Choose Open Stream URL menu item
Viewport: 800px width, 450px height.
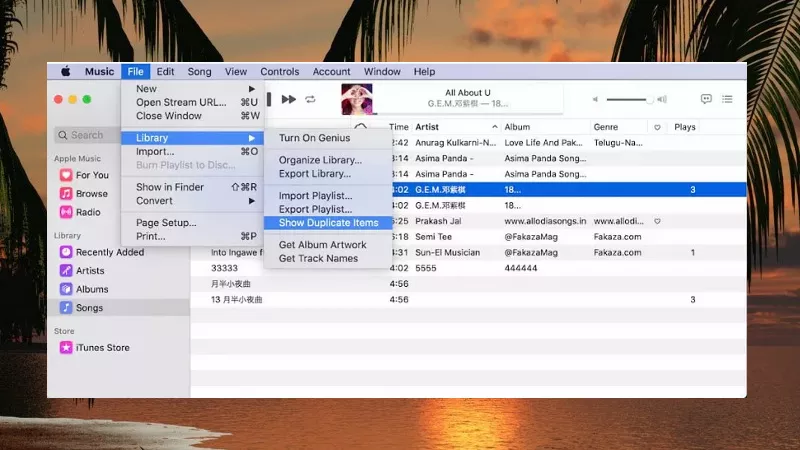[192, 102]
